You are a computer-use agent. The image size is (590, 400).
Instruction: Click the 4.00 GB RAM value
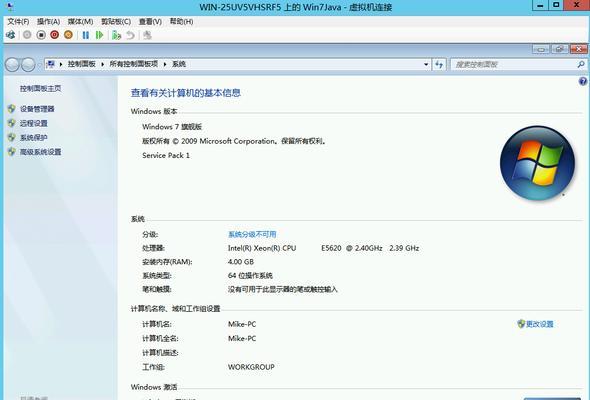pos(241,262)
